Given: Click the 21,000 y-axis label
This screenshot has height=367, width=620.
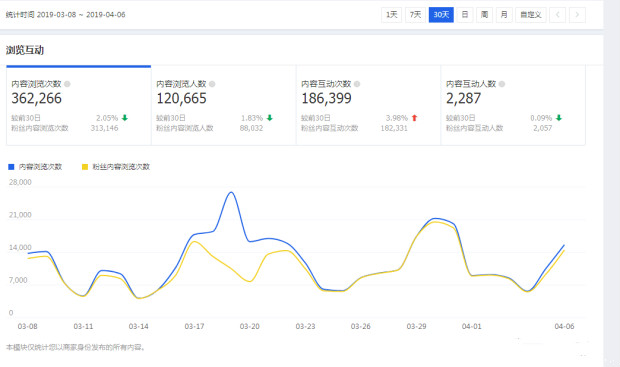Looking at the screenshot, I should point(20,215).
